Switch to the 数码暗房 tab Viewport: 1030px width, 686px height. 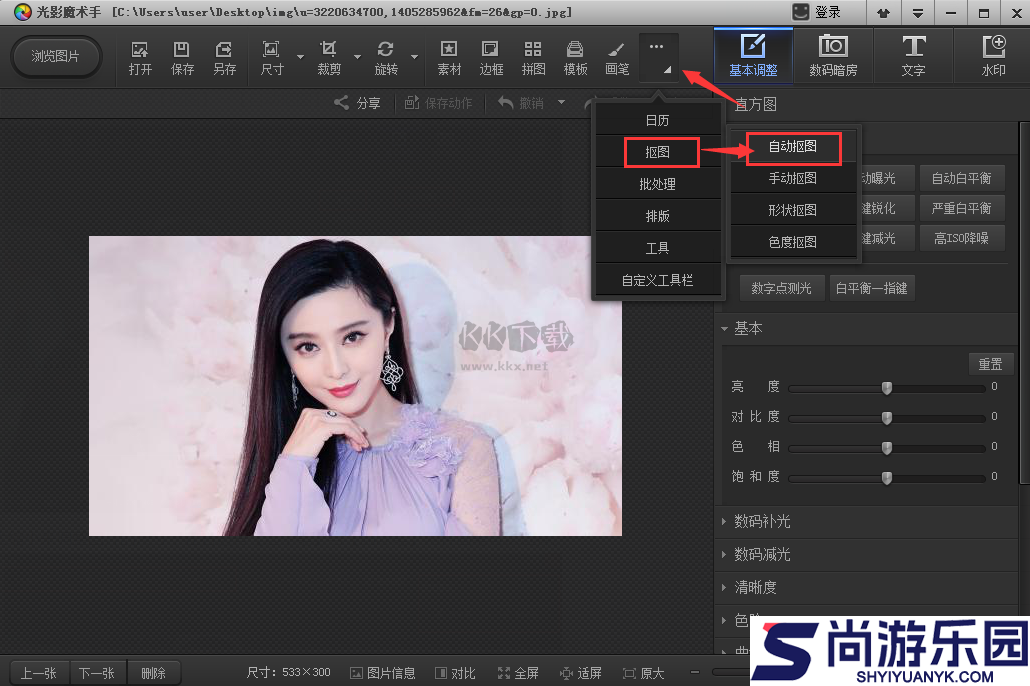(x=834, y=56)
